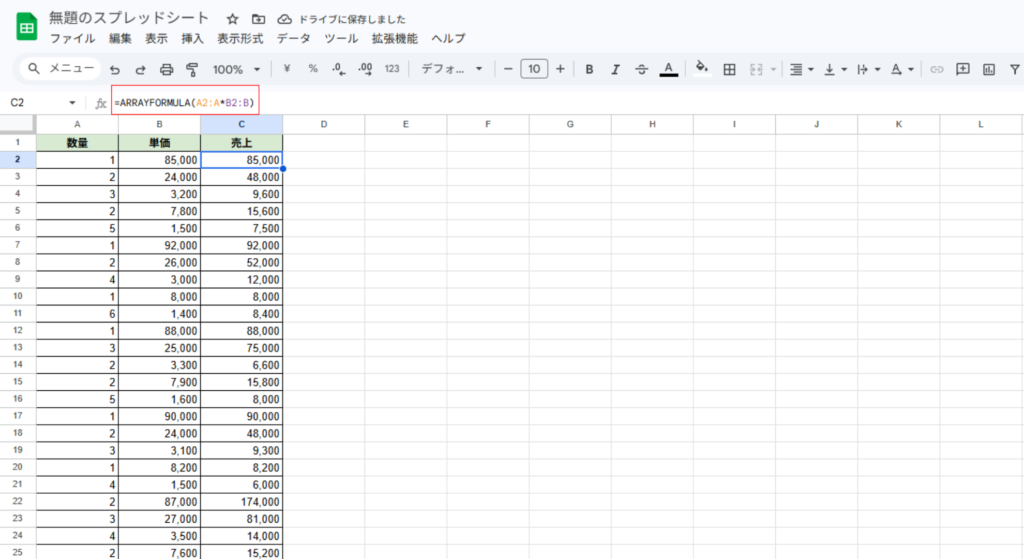Open the 100% zoom dropdown
Viewport: 1024px width, 559px height.
click(x=236, y=70)
